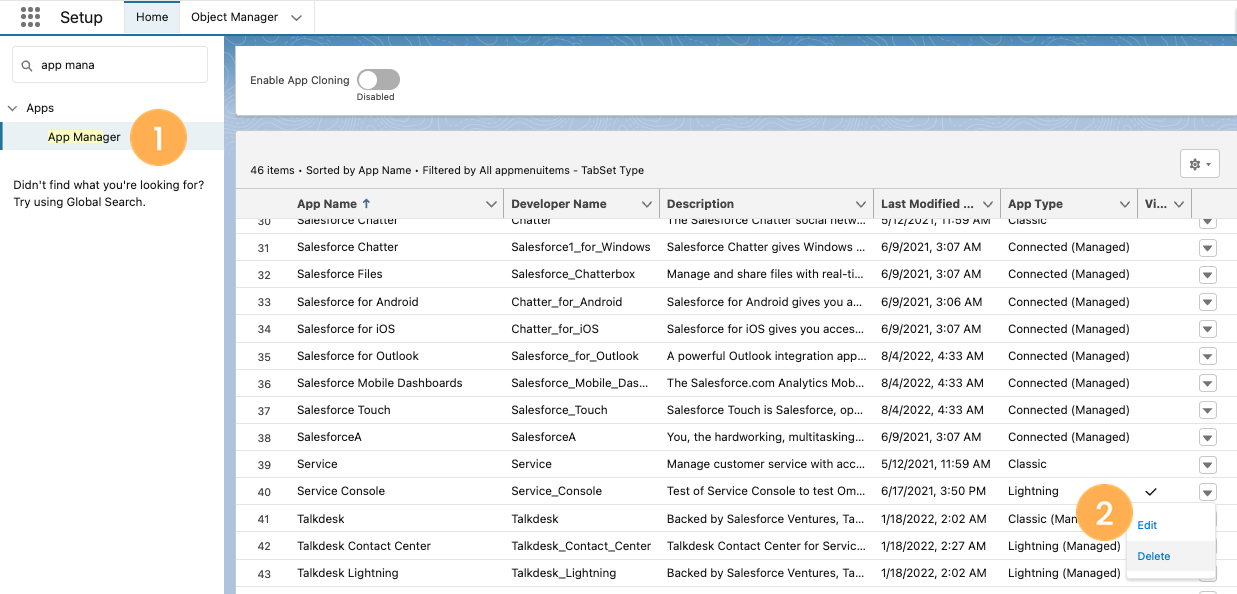Click the Service Console visible checkmark

point(1151,491)
